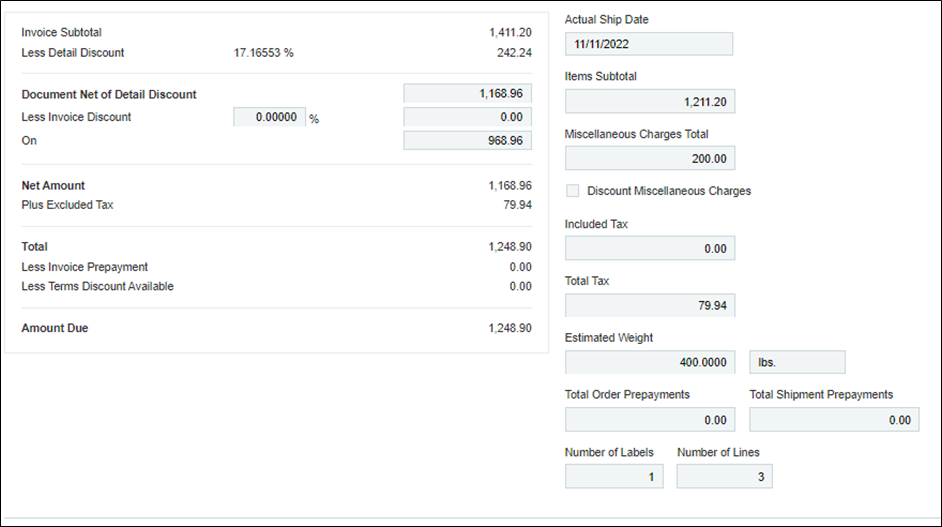The height and width of the screenshot is (527, 942).
Task: Select the Less Detail Discount percentage 17.16553
Action: pos(263,53)
